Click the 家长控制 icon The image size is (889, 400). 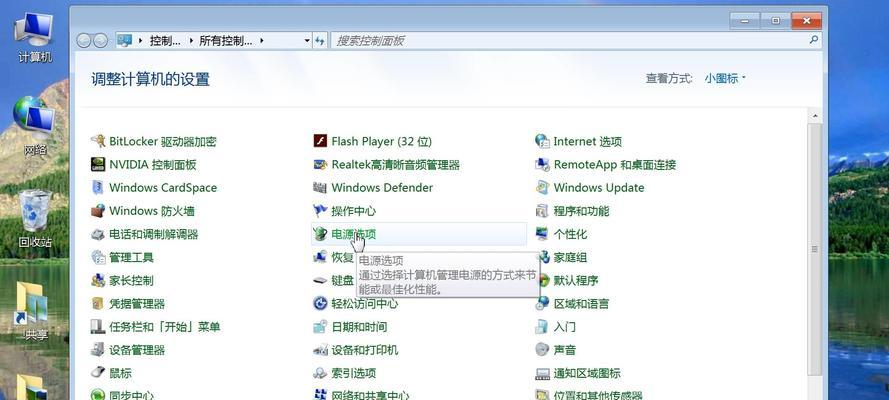click(x=98, y=280)
